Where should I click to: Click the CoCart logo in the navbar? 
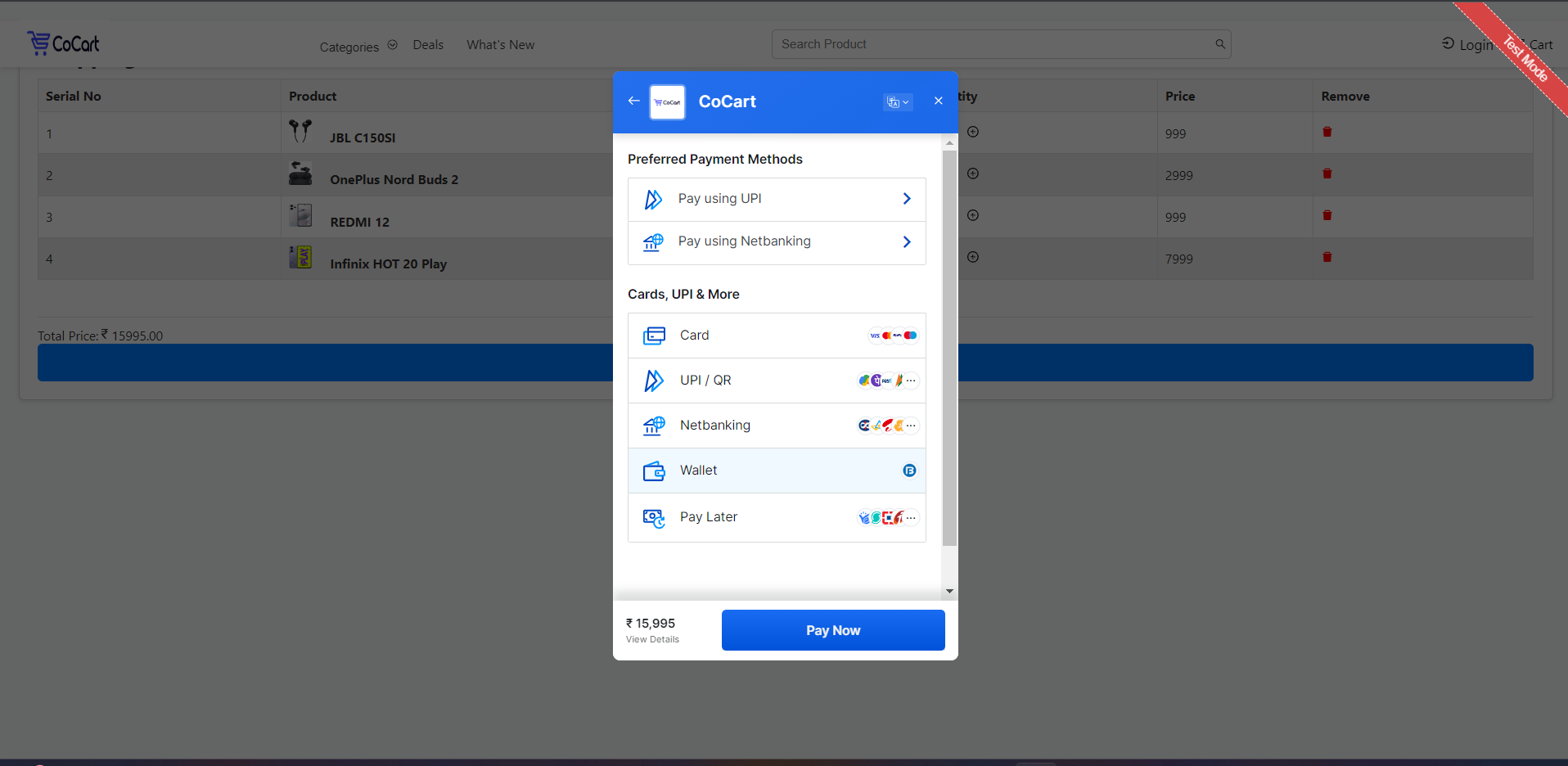click(x=63, y=43)
